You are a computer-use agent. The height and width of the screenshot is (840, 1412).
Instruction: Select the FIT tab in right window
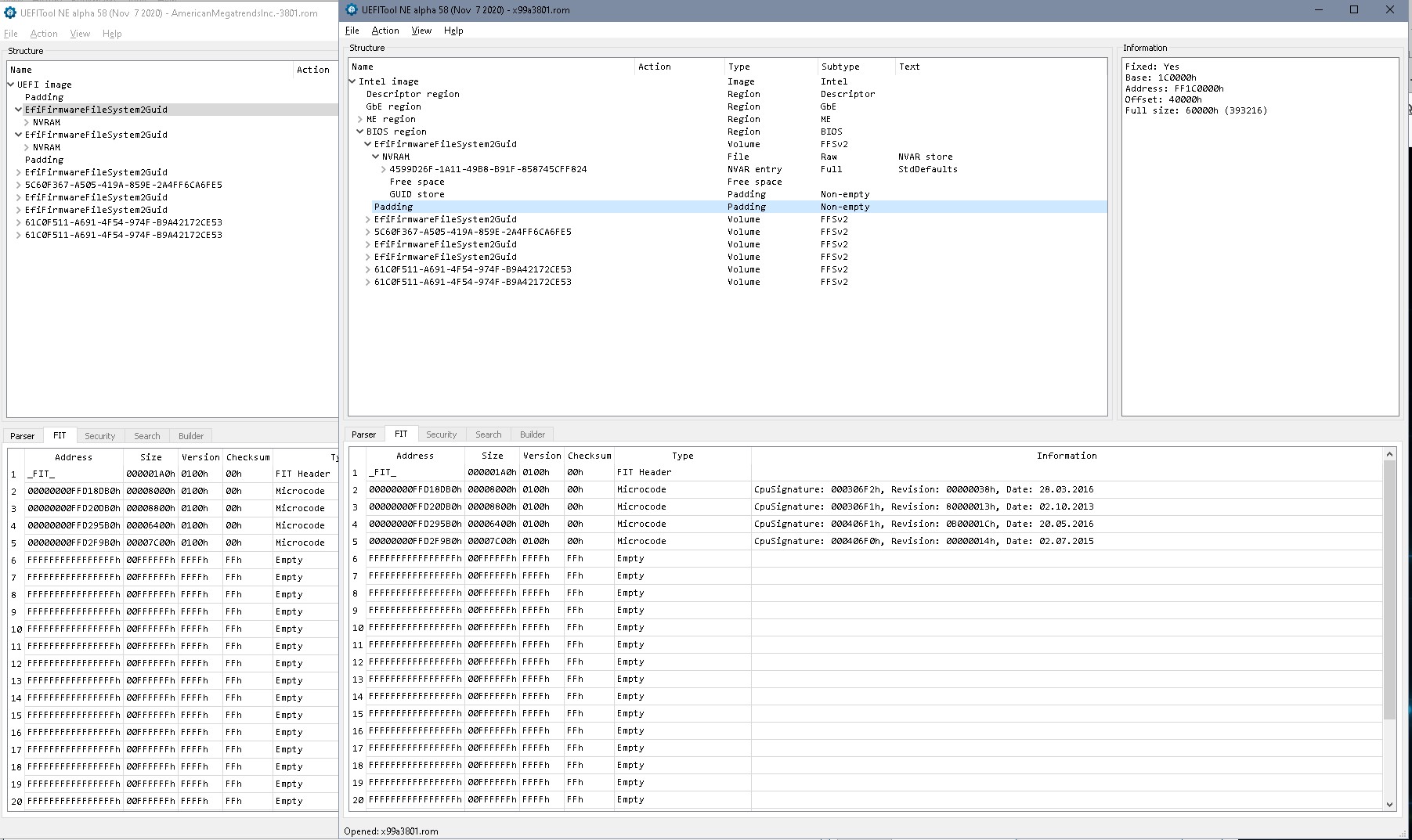click(401, 434)
